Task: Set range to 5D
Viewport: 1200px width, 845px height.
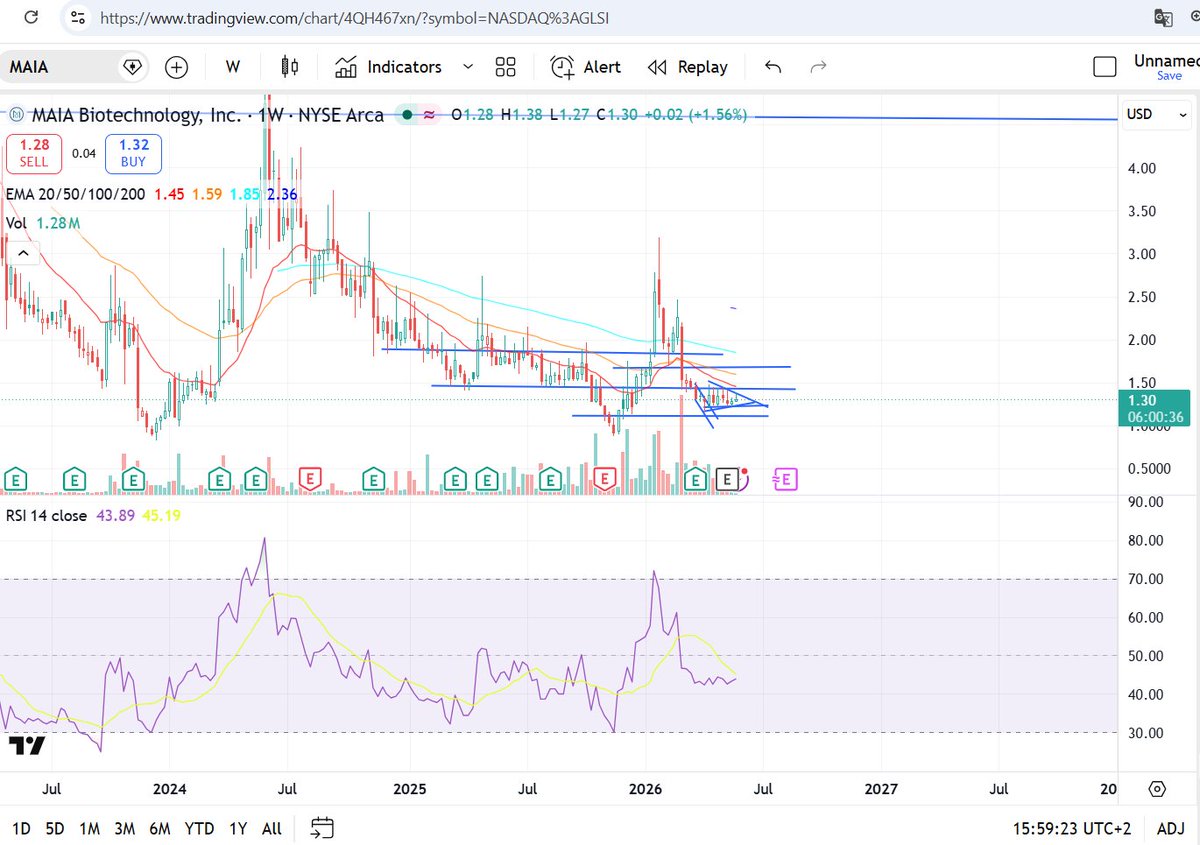Action: point(55,828)
